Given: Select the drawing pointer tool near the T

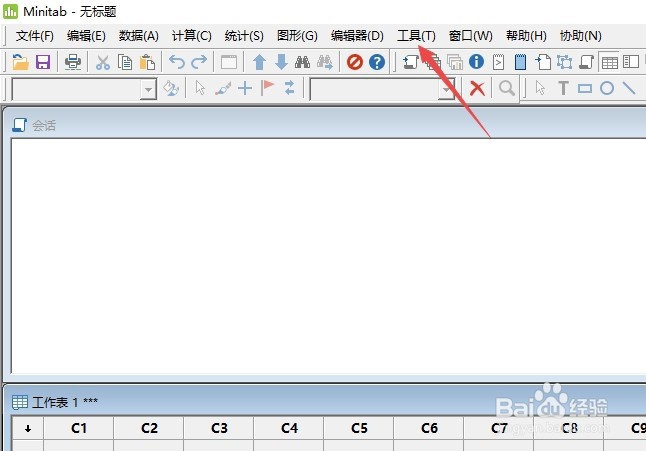Looking at the screenshot, I should tap(540, 88).
